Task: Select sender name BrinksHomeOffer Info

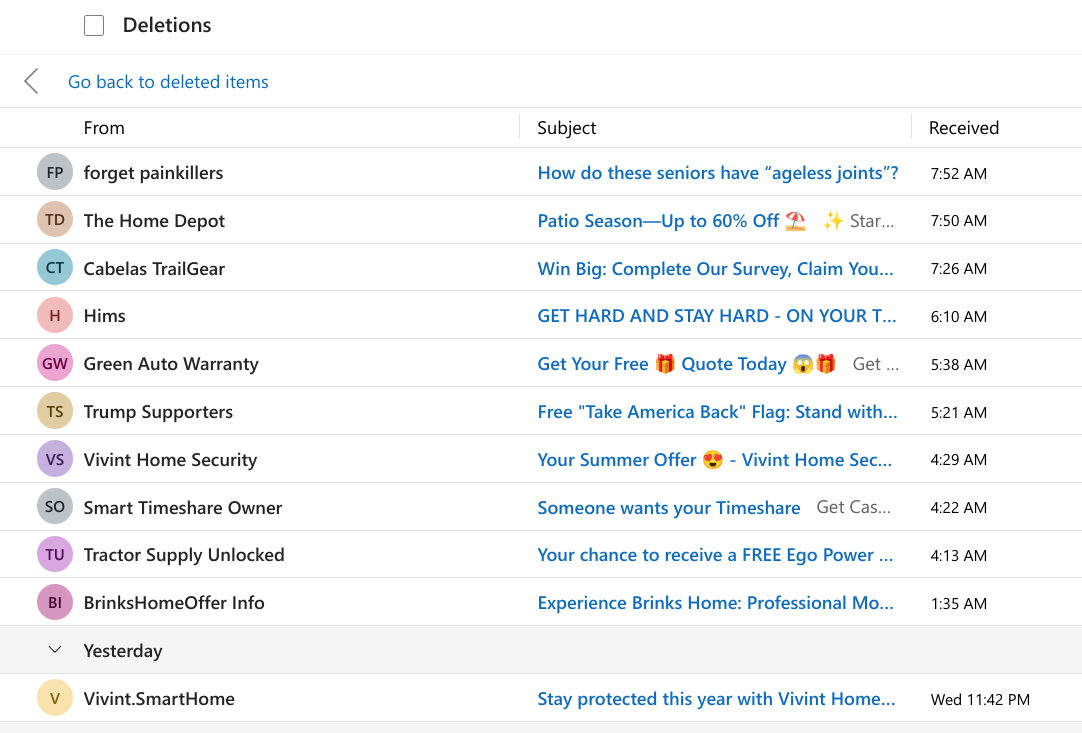Action: pyautogui.click(x=174, y=603)
